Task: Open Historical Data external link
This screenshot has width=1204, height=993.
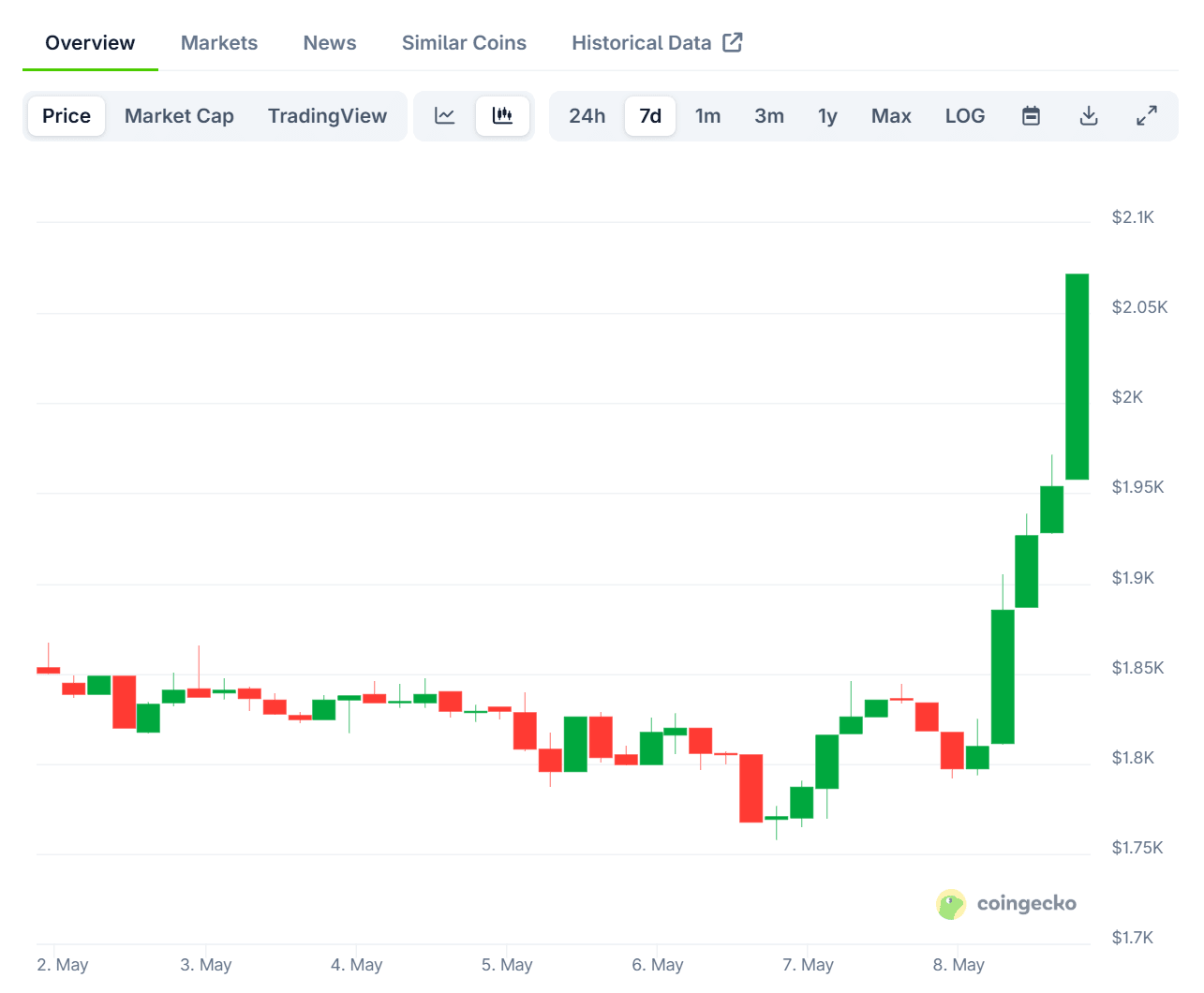Action: pos(657,43)
